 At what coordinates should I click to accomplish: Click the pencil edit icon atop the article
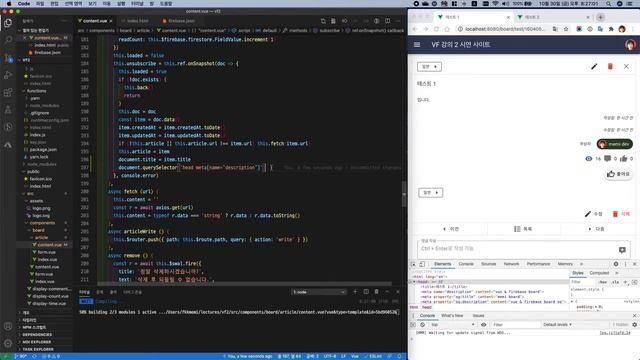(x=594, y=67)
